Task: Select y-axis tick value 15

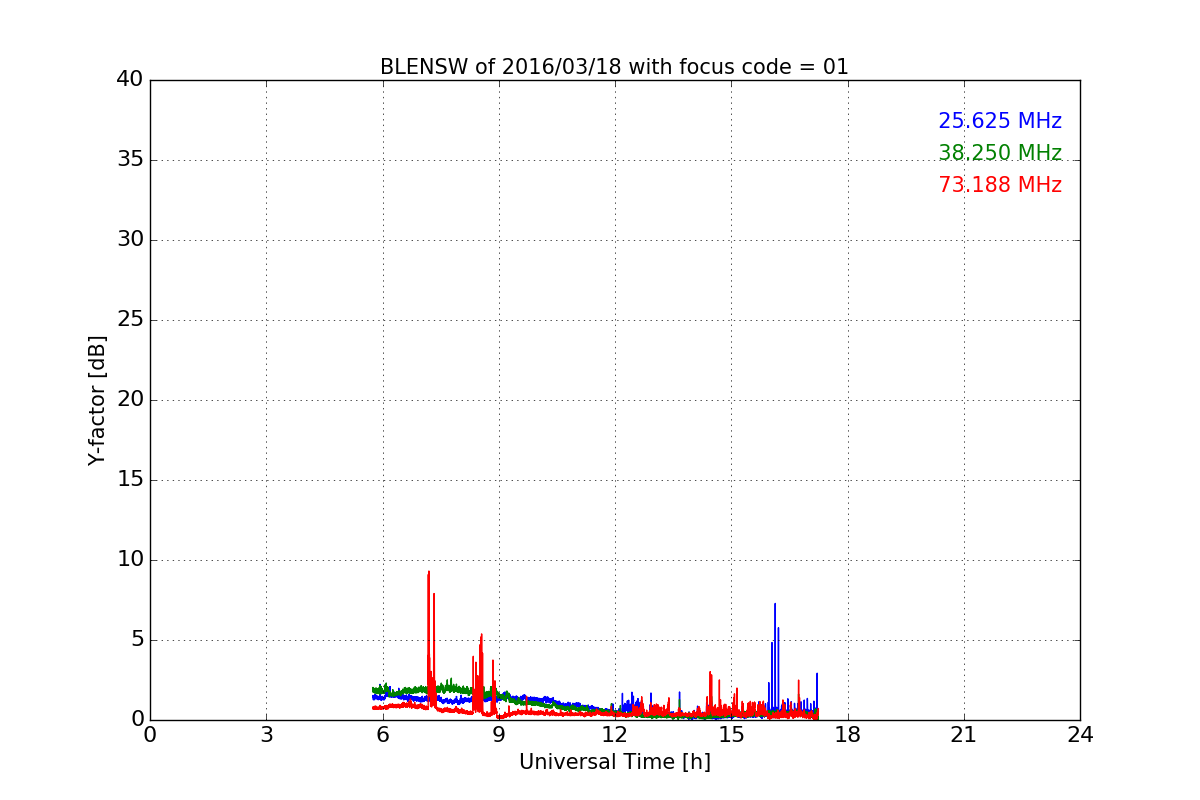Action: pos(130,480)
